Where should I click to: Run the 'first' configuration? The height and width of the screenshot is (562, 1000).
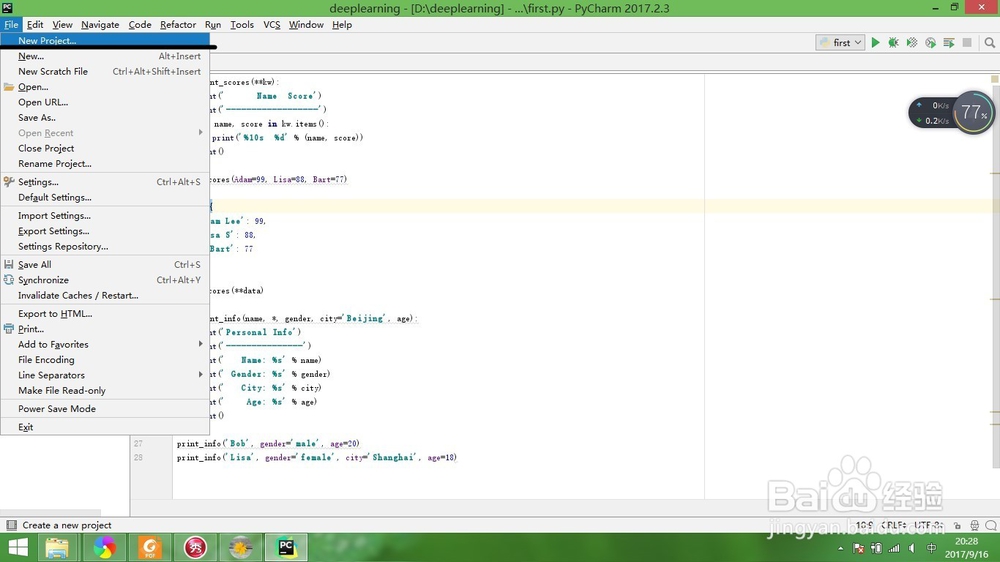tap(875, 42)
